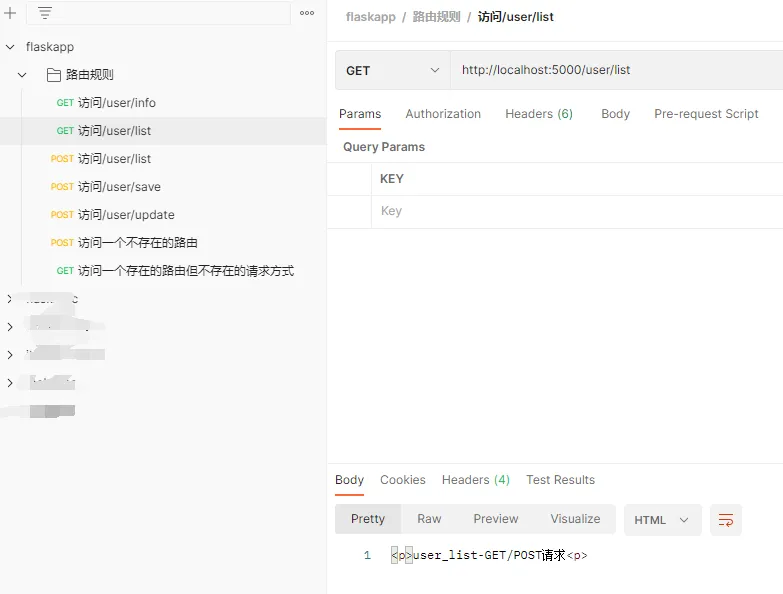Open the Pre-request Script tab
This screenshot has height=594, width=783.
(706, 114)
